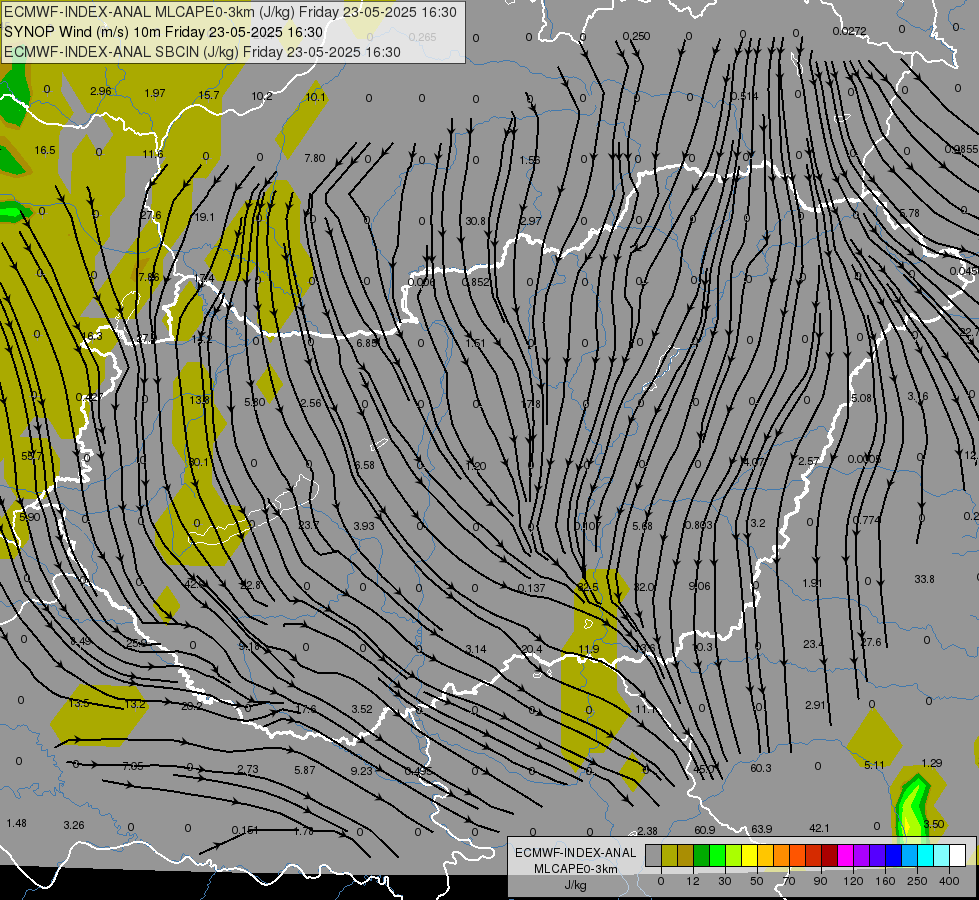The width and height of the screenshot is (979, 900).
Task: Click the legend tick label 160
Action: coord(885,881)
